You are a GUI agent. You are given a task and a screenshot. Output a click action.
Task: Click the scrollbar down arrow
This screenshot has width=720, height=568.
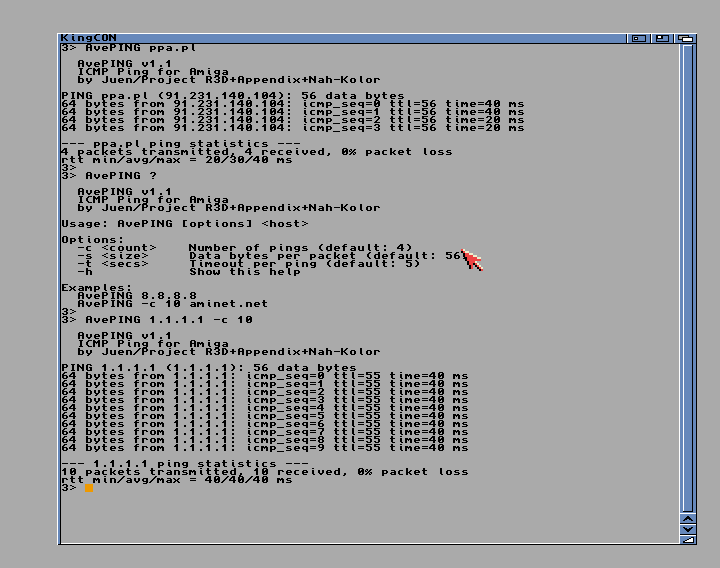click(x=688, y=529)
